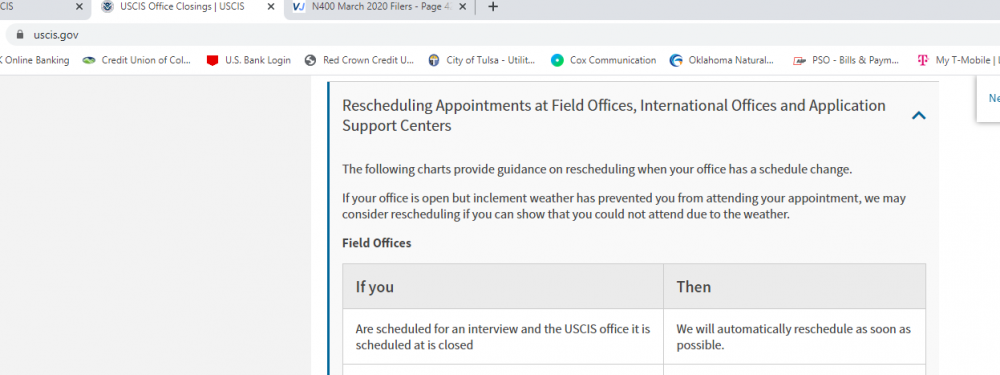Click the padlock icon beside uscis.gov

point(19,35)
